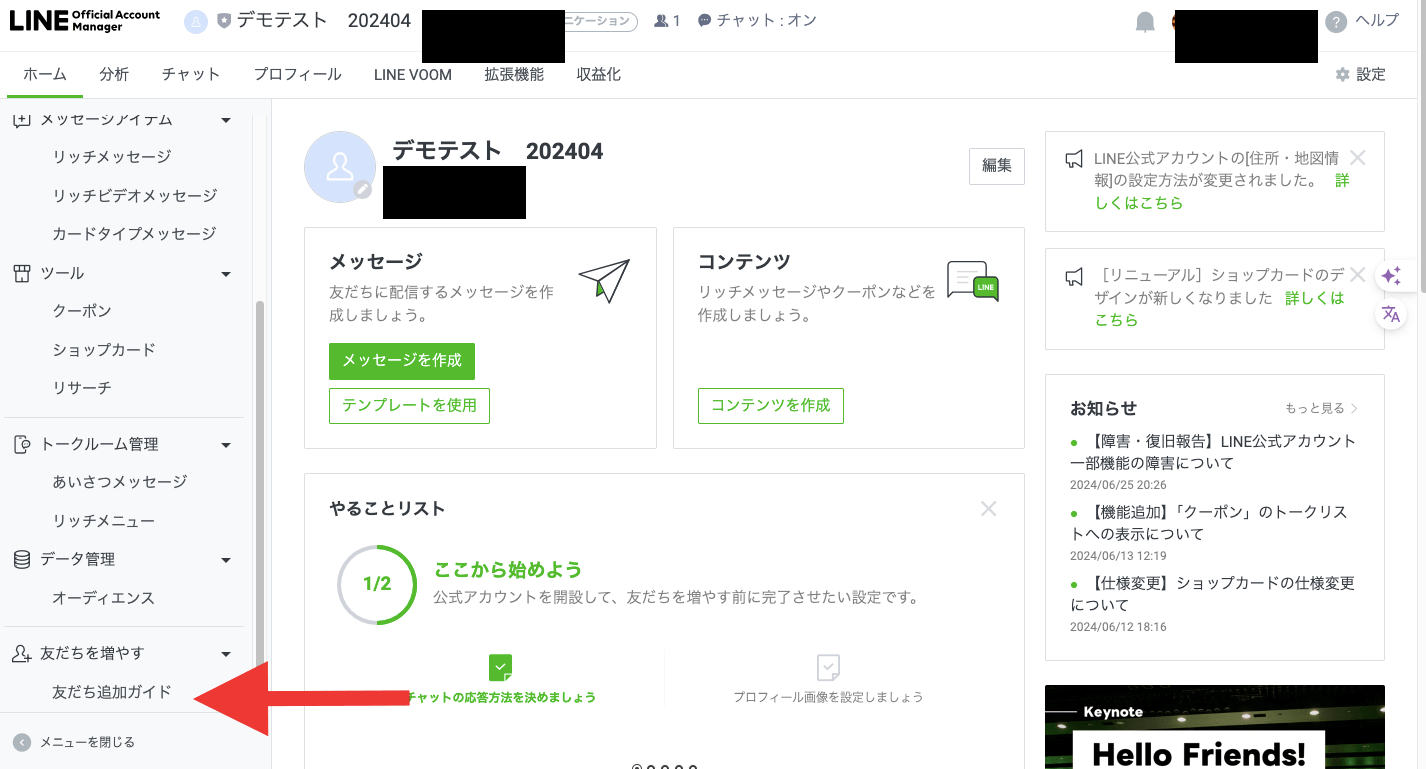Click the translate floating icon
This screenshot has height=769, width=1426.
1391,314
